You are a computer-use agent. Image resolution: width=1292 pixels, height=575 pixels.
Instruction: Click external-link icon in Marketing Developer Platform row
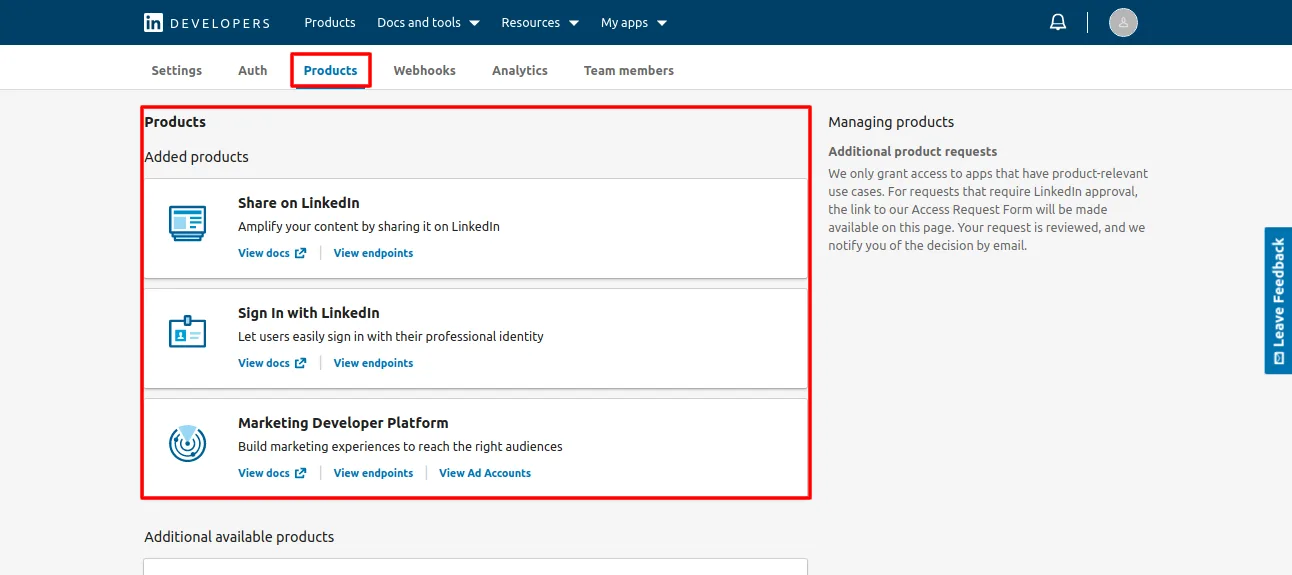(x=300, y=473)
